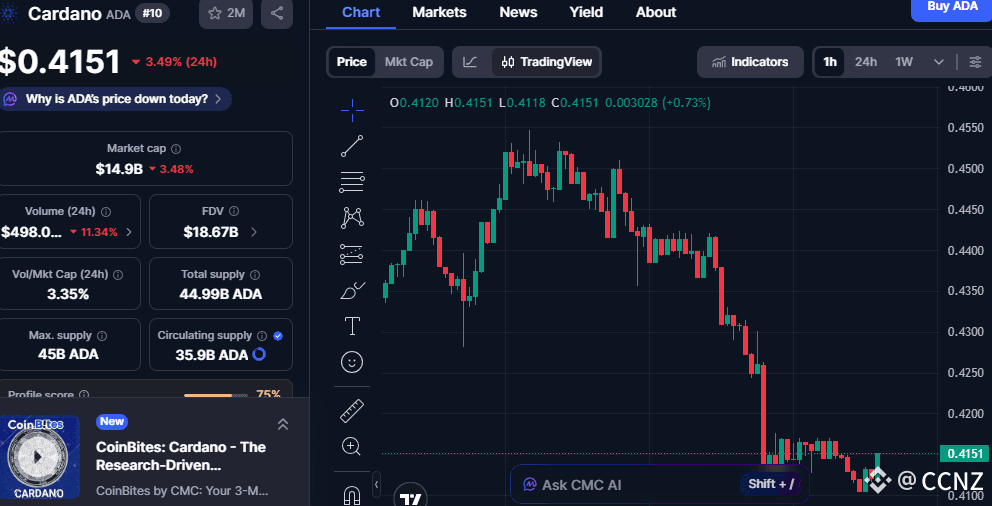Select the crosshair cursor tool

352,109
